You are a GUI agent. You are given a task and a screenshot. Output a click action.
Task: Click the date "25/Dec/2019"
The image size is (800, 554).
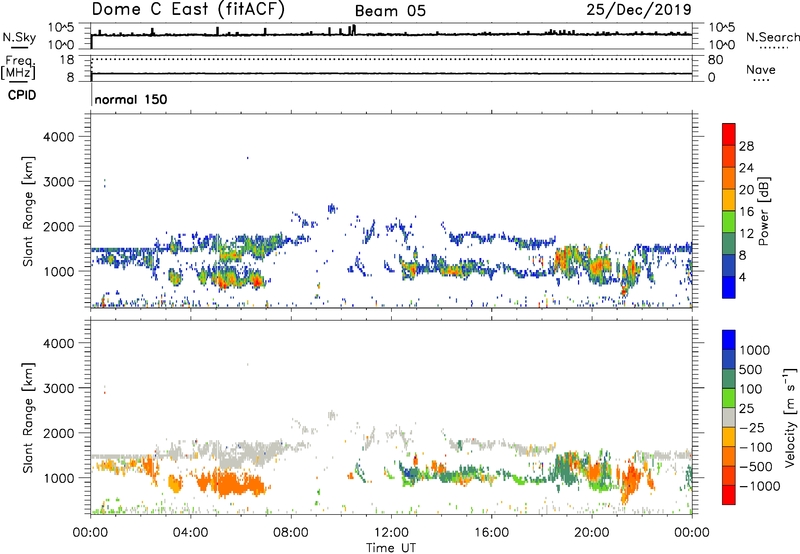pos(639,9)
